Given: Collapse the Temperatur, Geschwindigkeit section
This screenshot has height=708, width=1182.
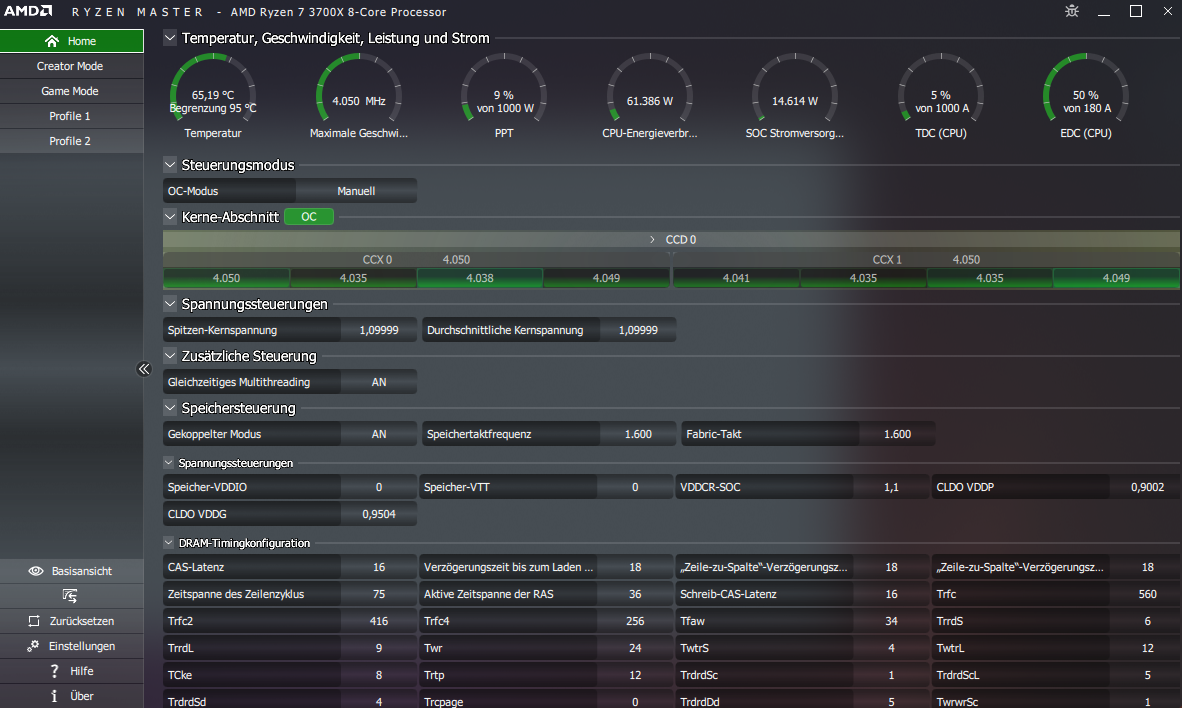Looking at the screenshot, I should (x=170, y=38).
